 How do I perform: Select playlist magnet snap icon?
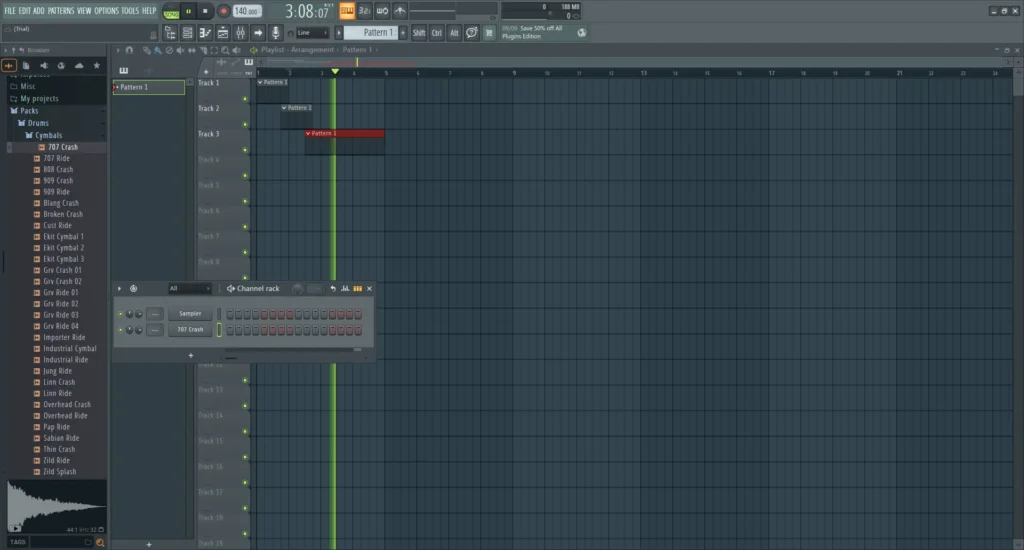pyautogui.click(x=129, y=50)
